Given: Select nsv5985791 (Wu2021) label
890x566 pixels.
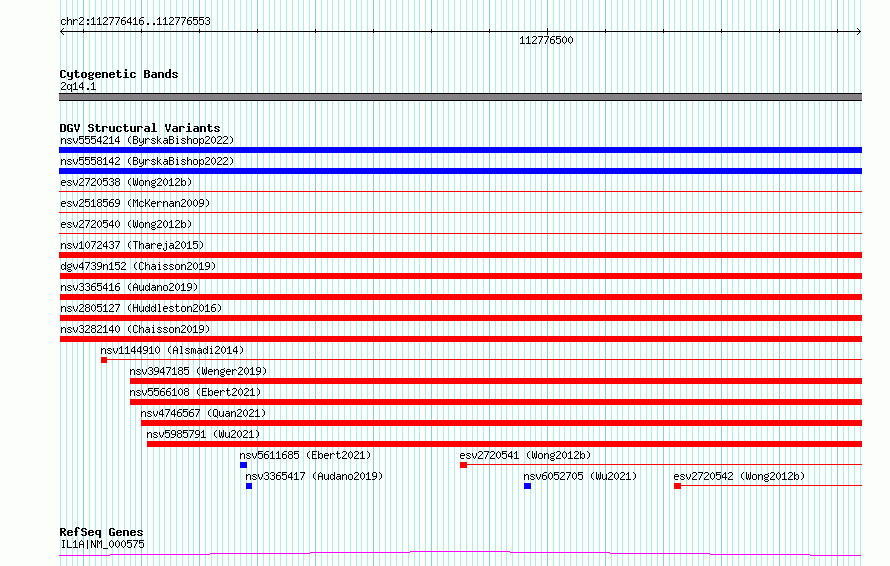Looking at the screenshot, I should pos(203,434).
